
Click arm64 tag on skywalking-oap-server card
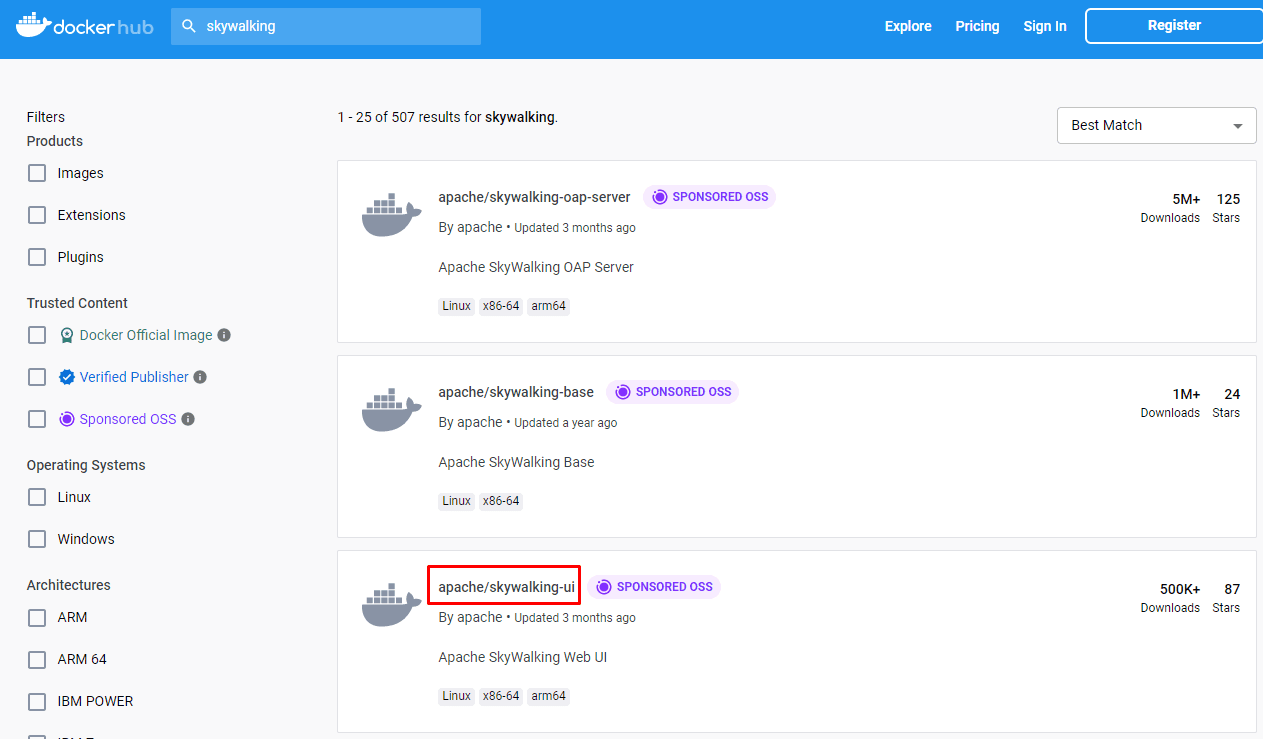coord(549,306)
